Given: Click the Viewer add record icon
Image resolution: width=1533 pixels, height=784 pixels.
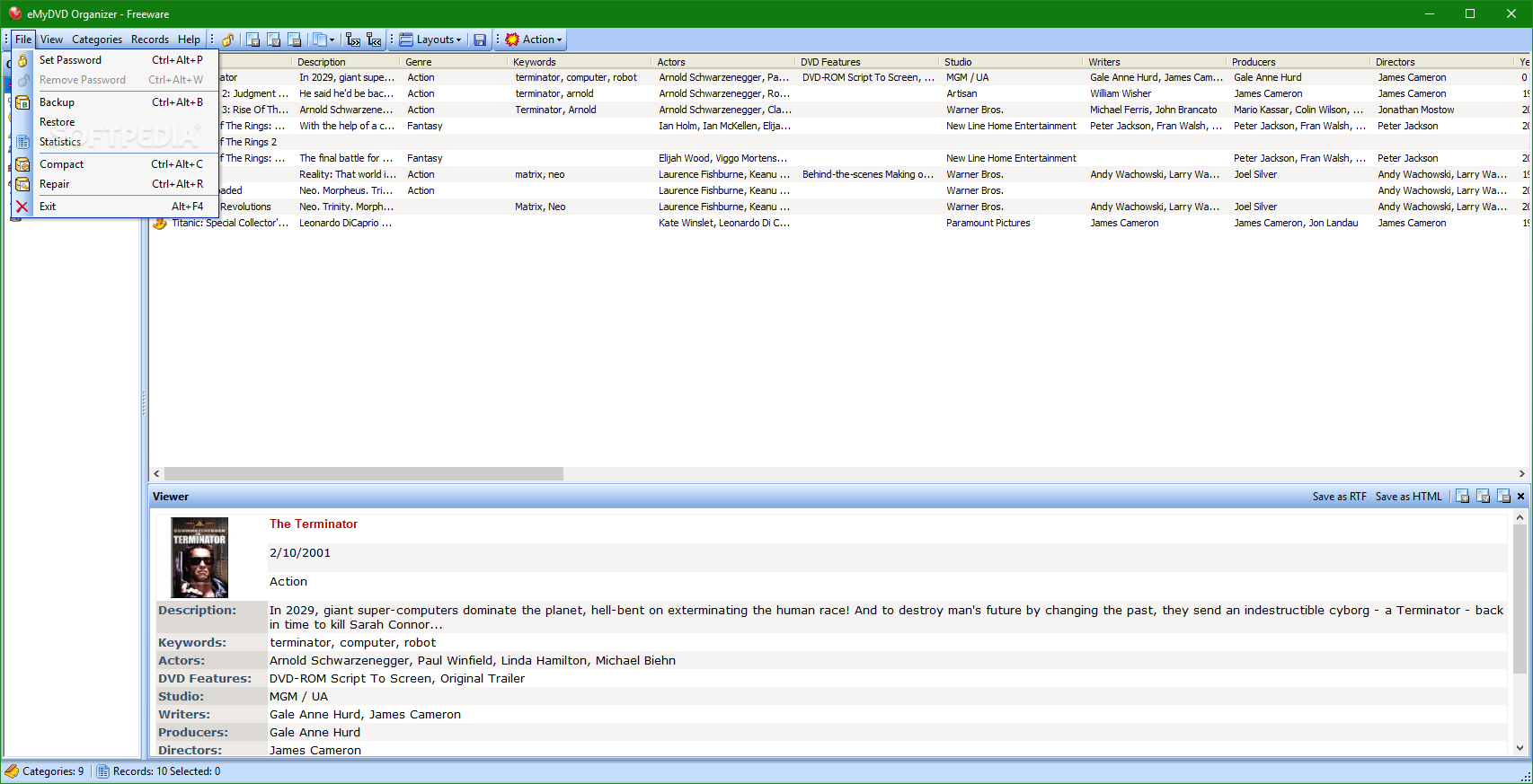Looking at the screenshot, I should [1463, 497].
